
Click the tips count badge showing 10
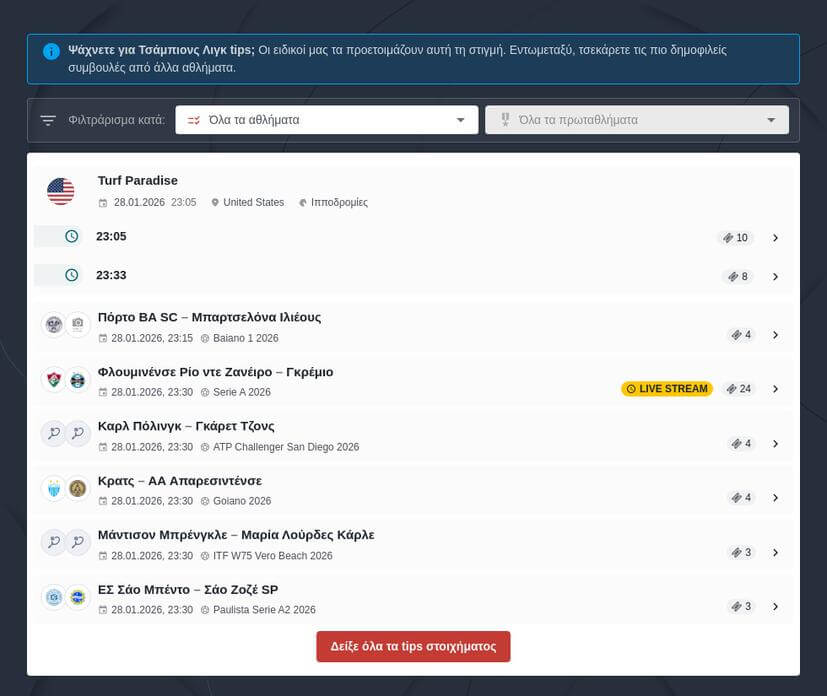[735, 238]
